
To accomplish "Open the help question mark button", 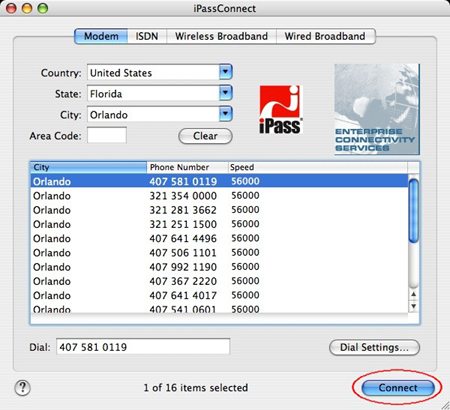I will pyautogui.click(x=23, y=388).
